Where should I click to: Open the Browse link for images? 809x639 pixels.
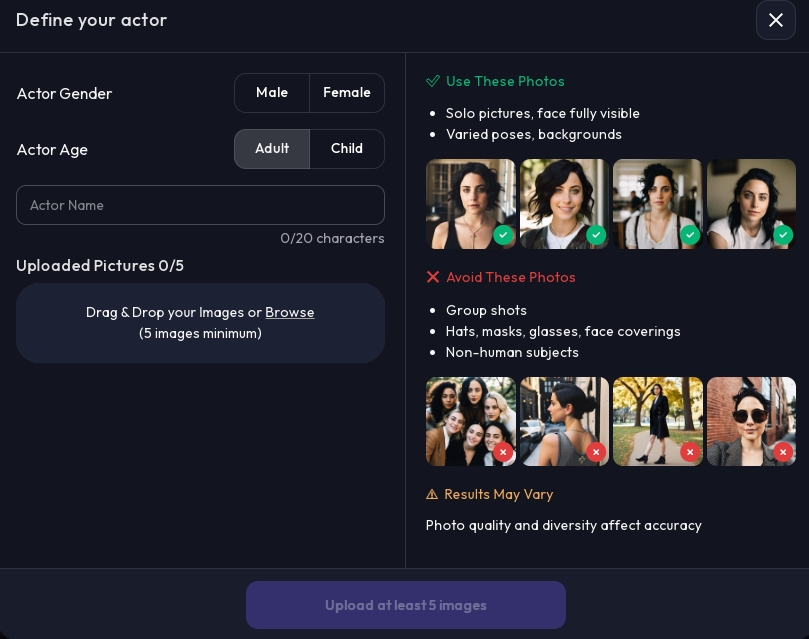tap(290, 313)
